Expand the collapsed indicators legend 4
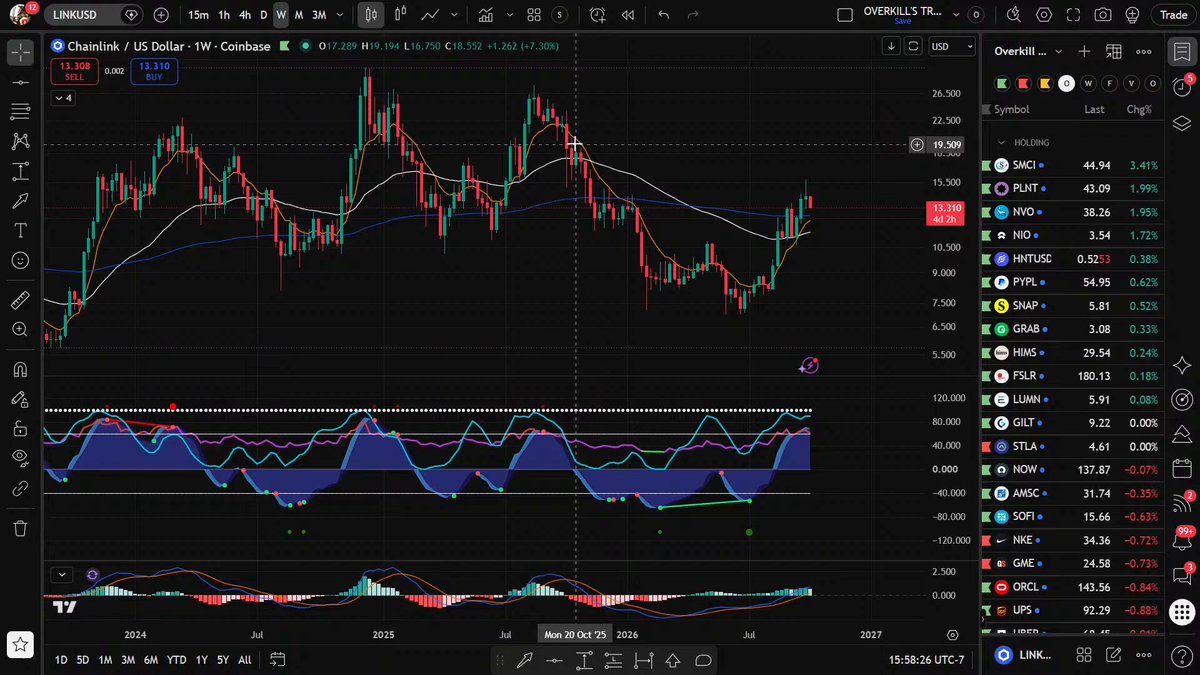The width and height of the screenshot is (1200, 675). pos(62,97)
